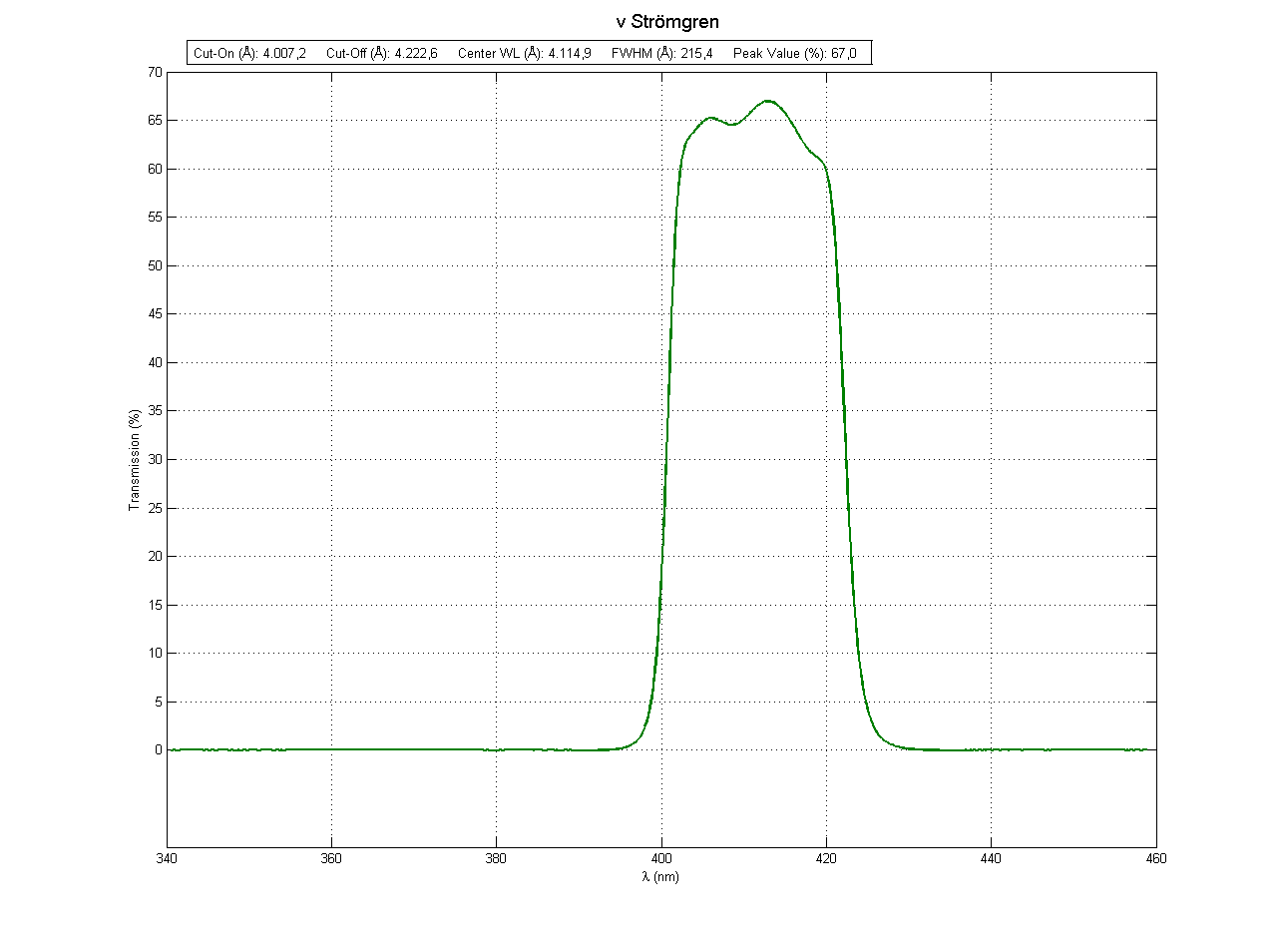Click the y-axis tick label 25
Screen dimensions: 1278x952
(155, 508)
